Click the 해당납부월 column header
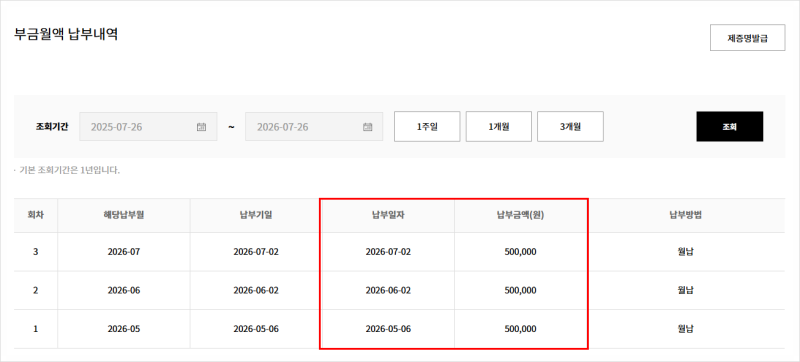Screen dimensions: 800x362 tap(124, 215)
